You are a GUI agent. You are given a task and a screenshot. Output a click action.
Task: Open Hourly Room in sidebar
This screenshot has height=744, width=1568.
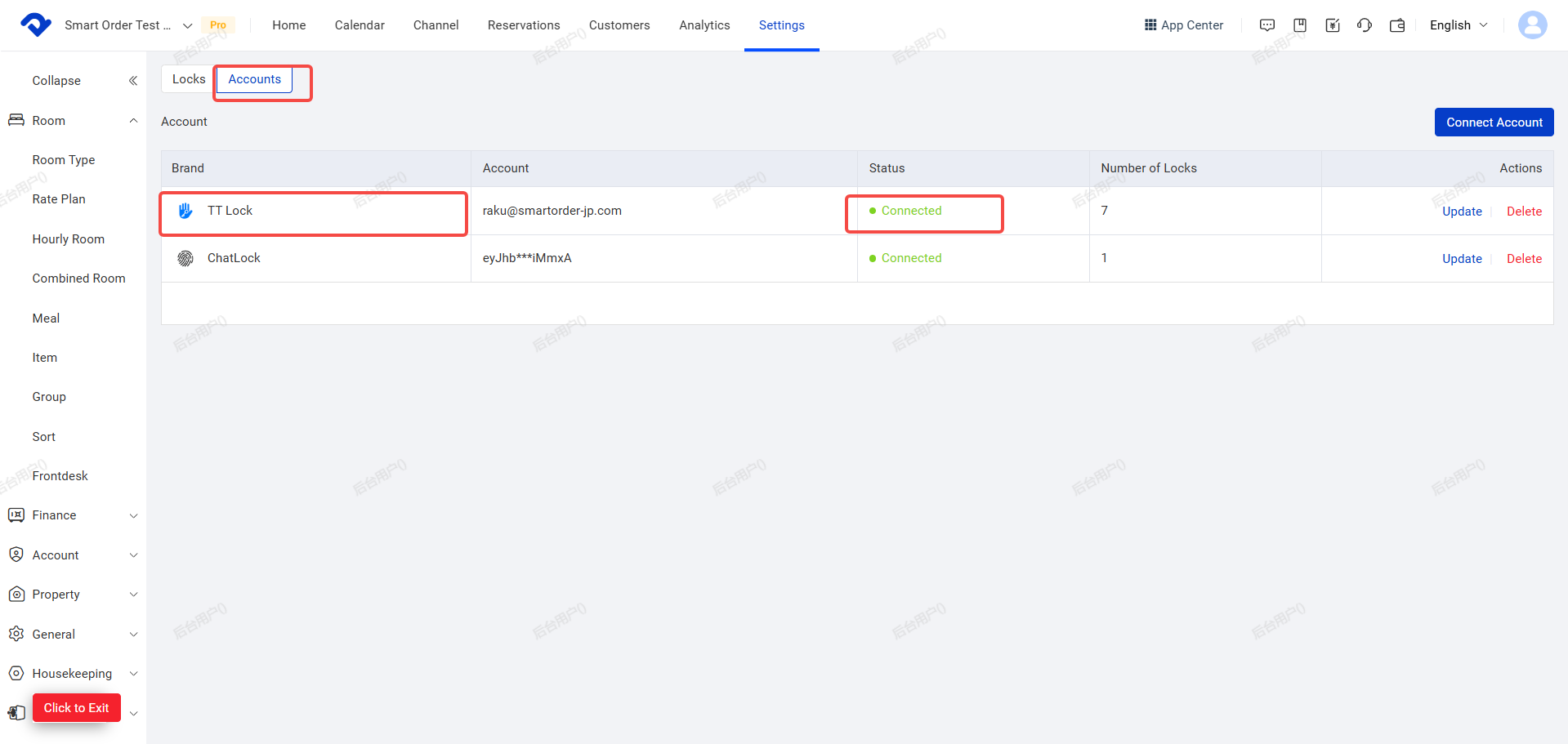click(69, 239)
